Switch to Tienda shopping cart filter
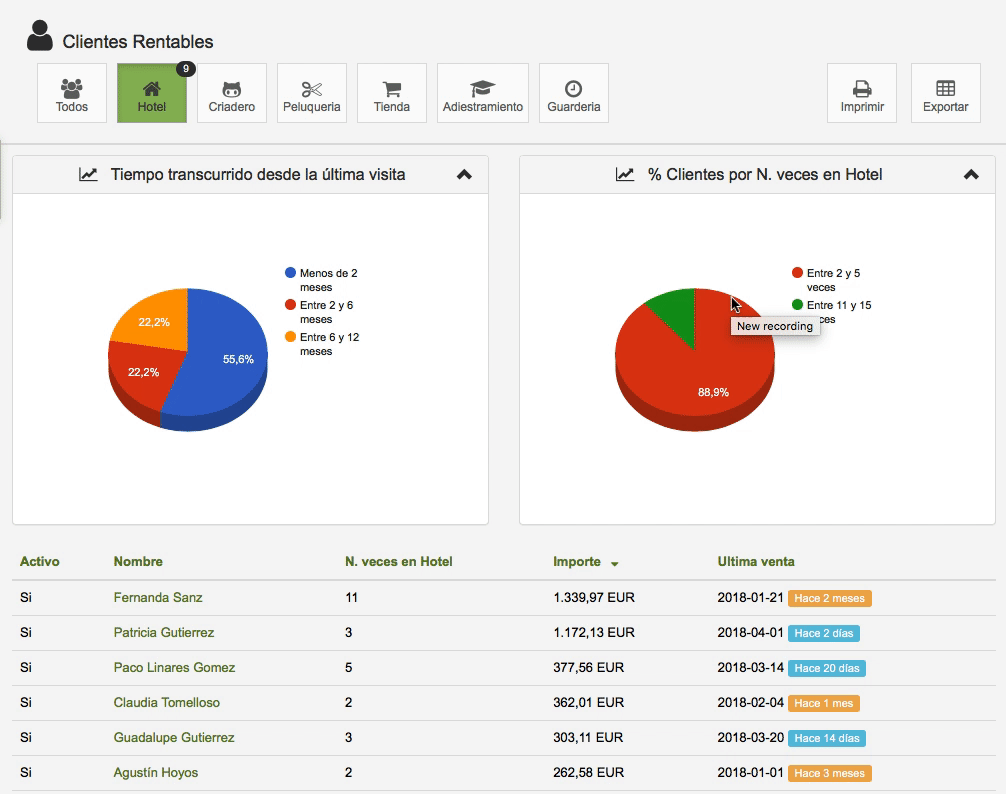The height and width of the screenshot is (794, 1006). coord(392,93)
